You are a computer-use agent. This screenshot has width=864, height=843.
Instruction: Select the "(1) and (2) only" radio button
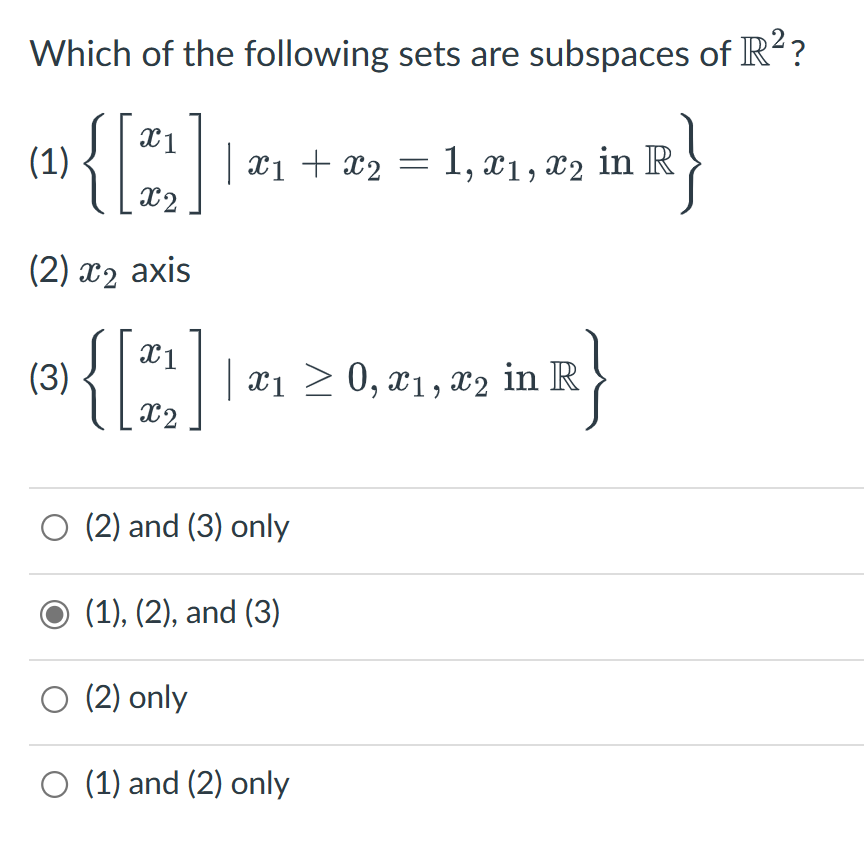(x=55, y=785)
